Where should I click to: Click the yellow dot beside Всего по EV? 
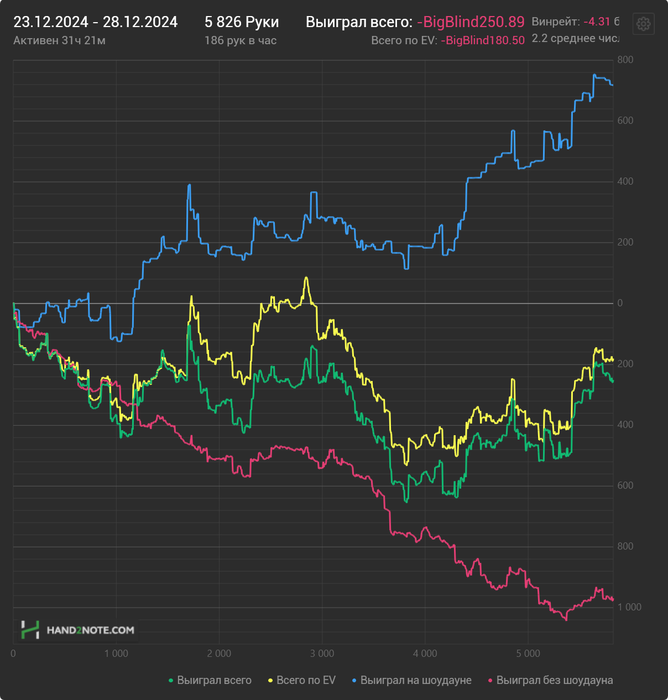tap(271, 680)
